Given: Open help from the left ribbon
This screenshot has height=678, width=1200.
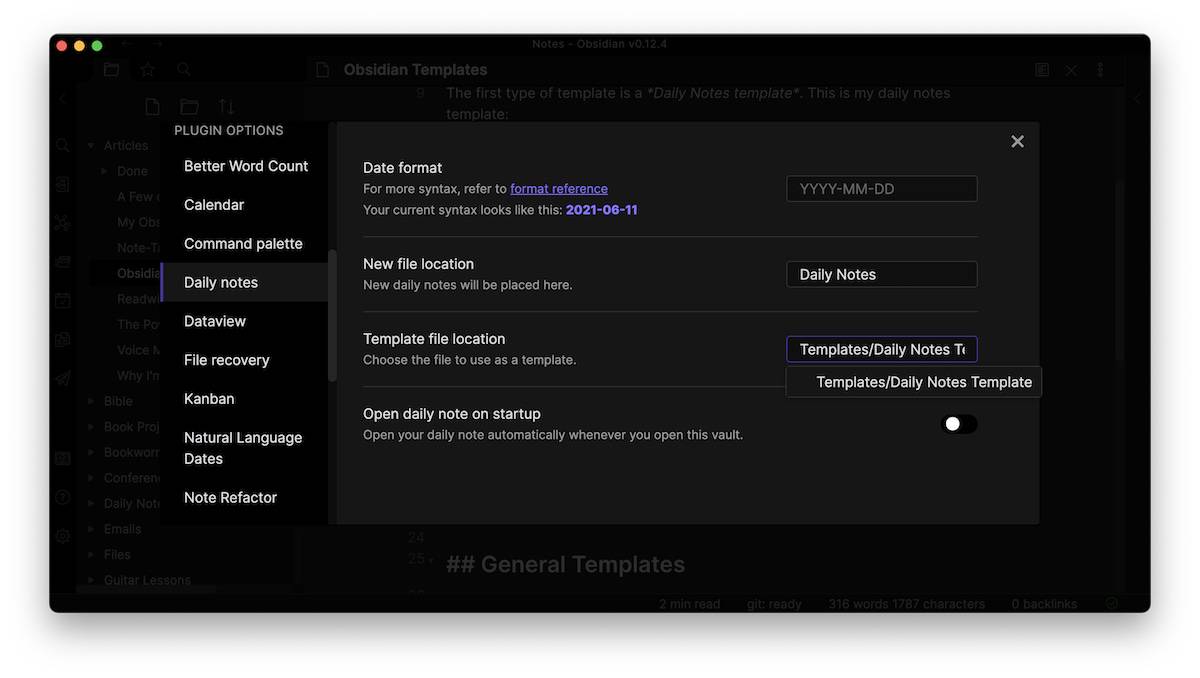Looking at the screenshot, I should click(x=62, y=497).
